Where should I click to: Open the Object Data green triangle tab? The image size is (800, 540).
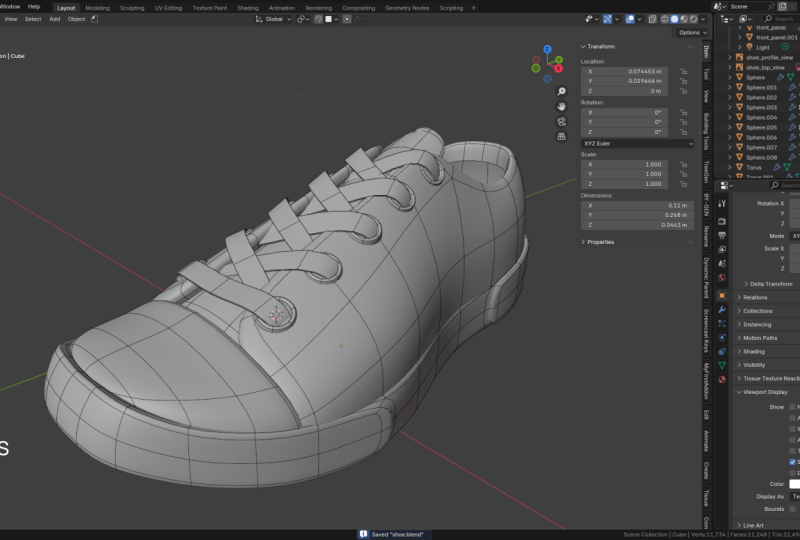[722, 365]
